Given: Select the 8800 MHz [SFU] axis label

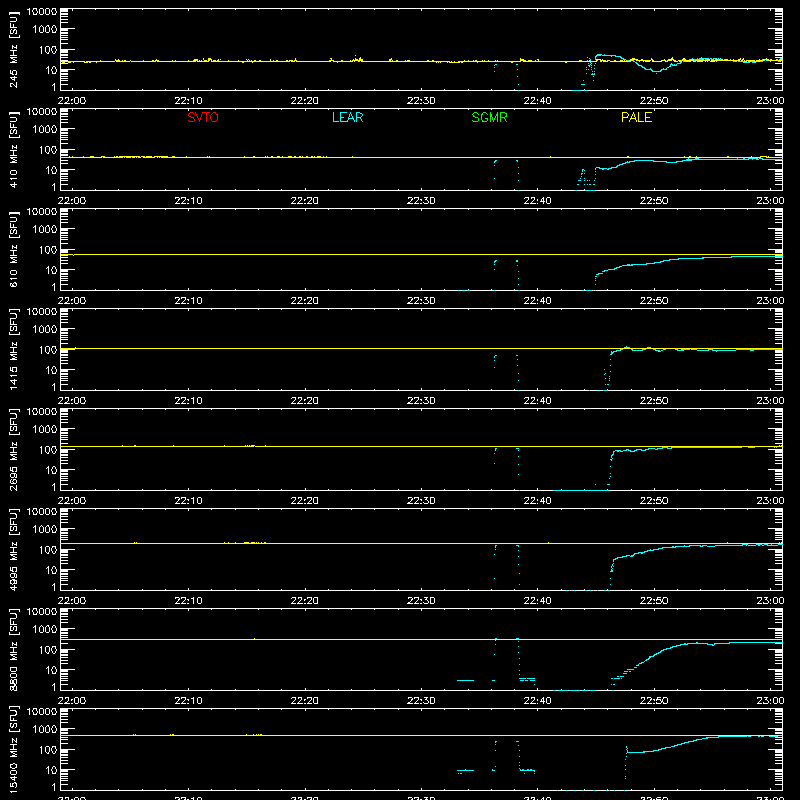Looking at the screenshot, I should [14, 649].
